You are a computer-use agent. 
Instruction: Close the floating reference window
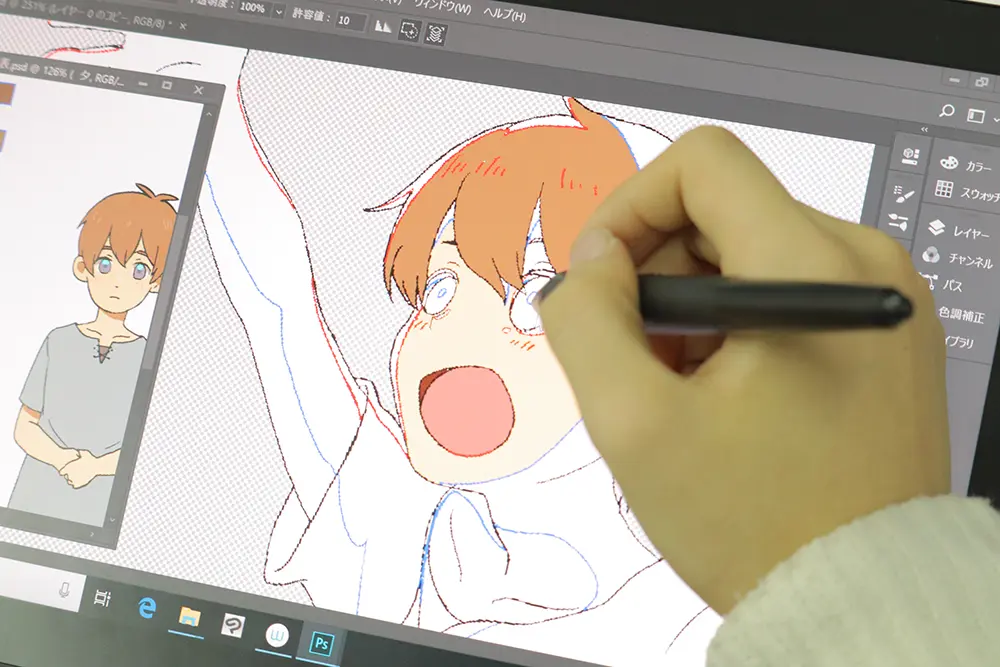coord(198,90)
